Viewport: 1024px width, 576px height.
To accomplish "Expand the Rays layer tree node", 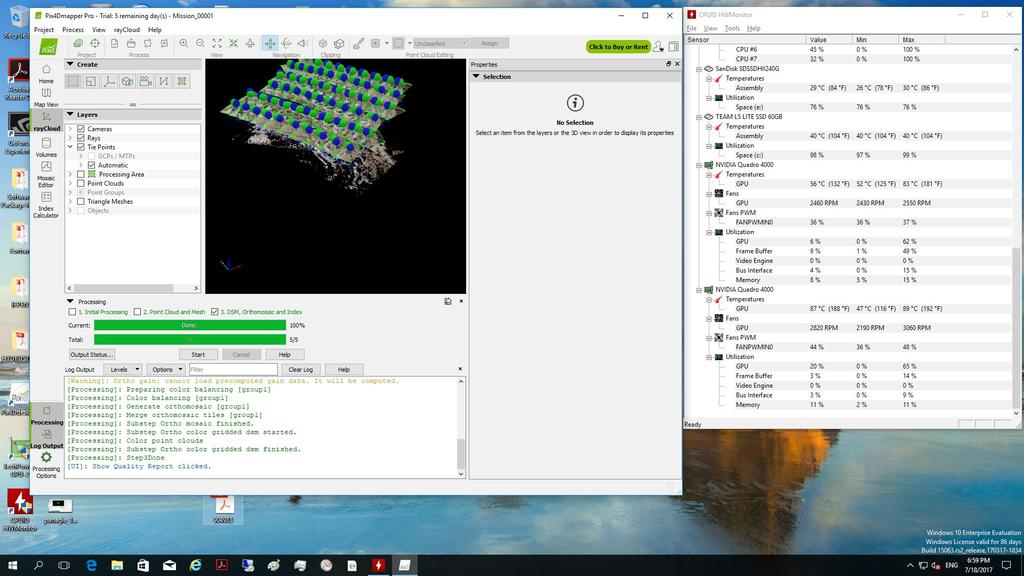I will click(71, 138).
